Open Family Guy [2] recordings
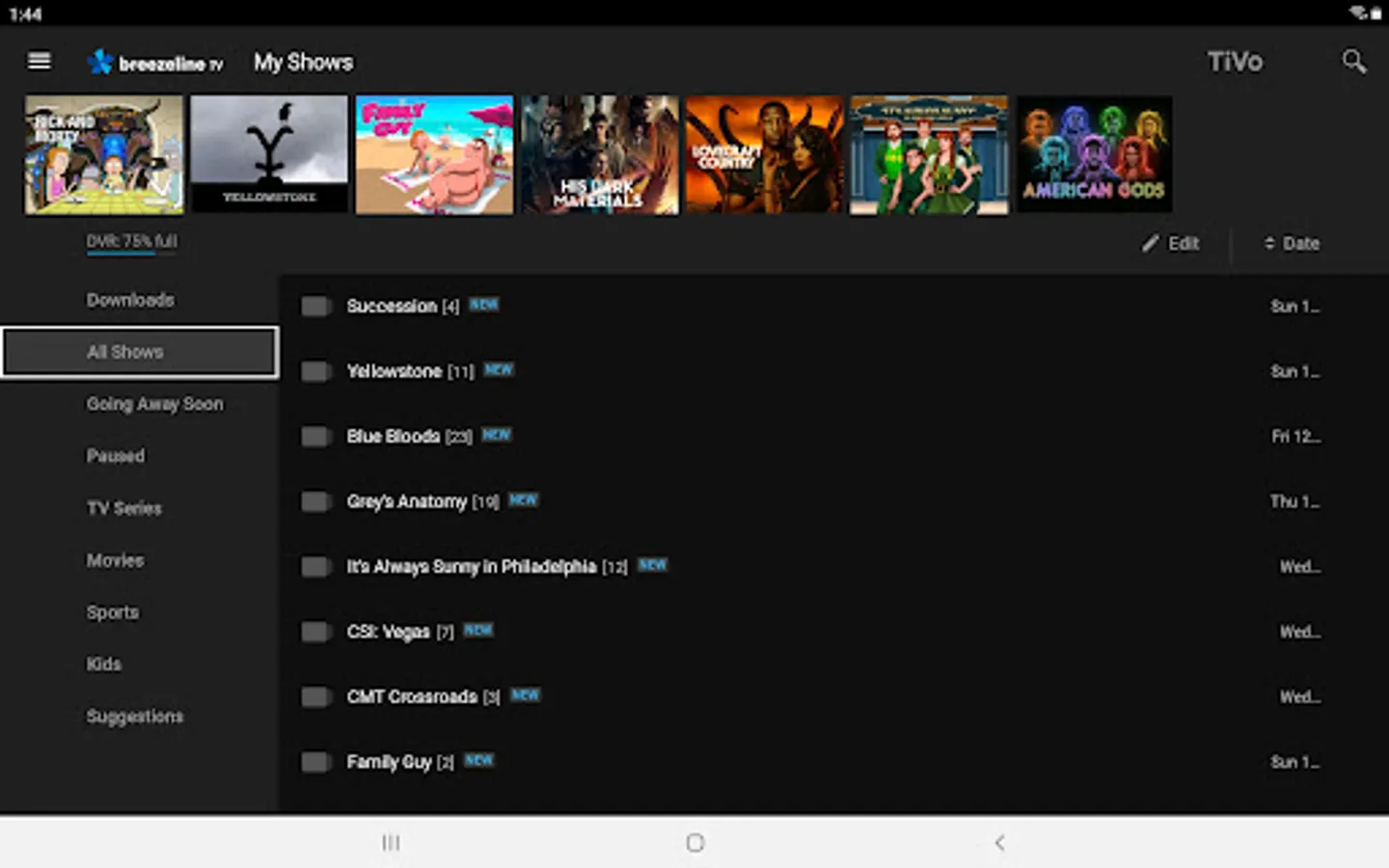This screenshot has height=868, width=1389. tap(400, 762)
